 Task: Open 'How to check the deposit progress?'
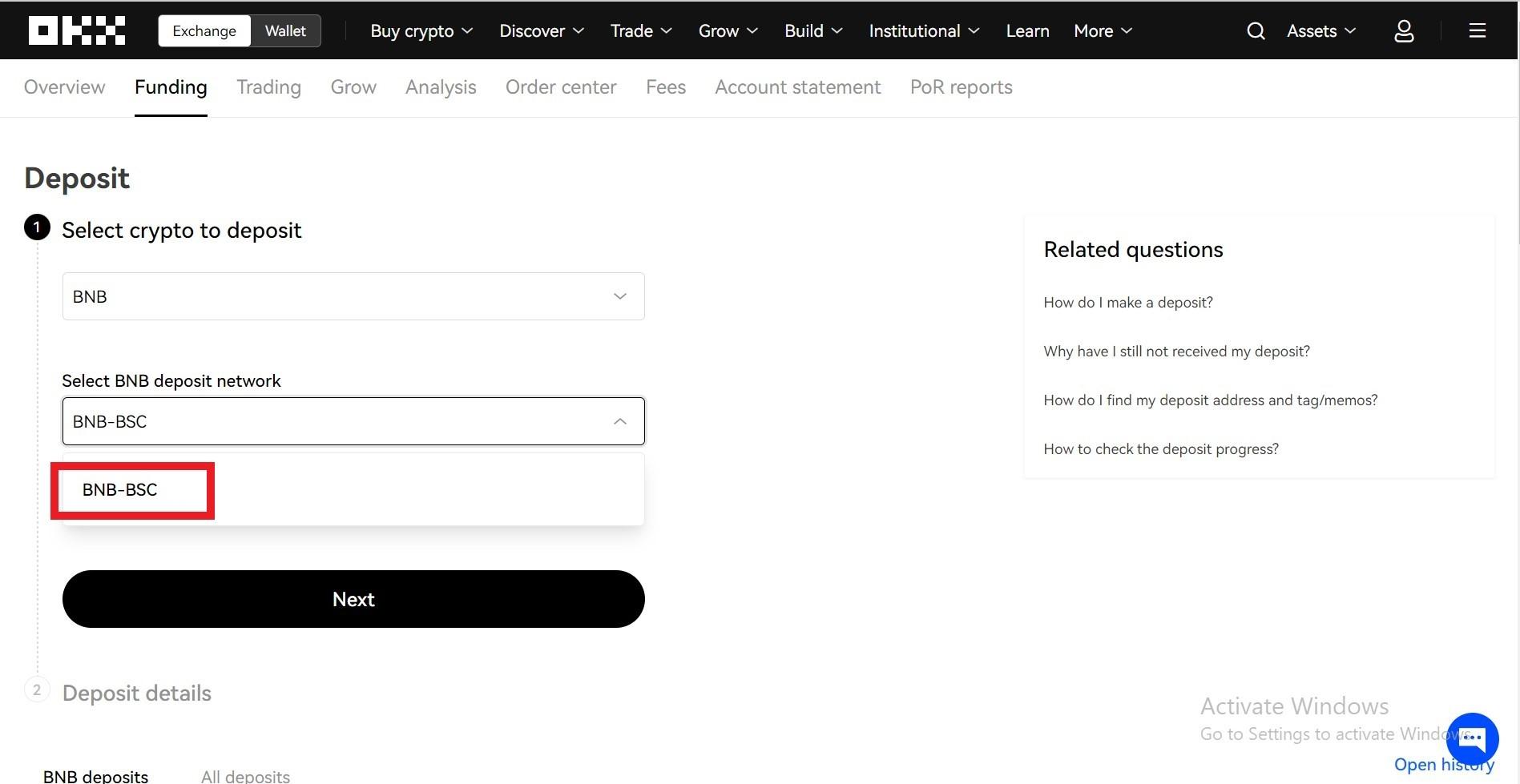click(1160, 448)
